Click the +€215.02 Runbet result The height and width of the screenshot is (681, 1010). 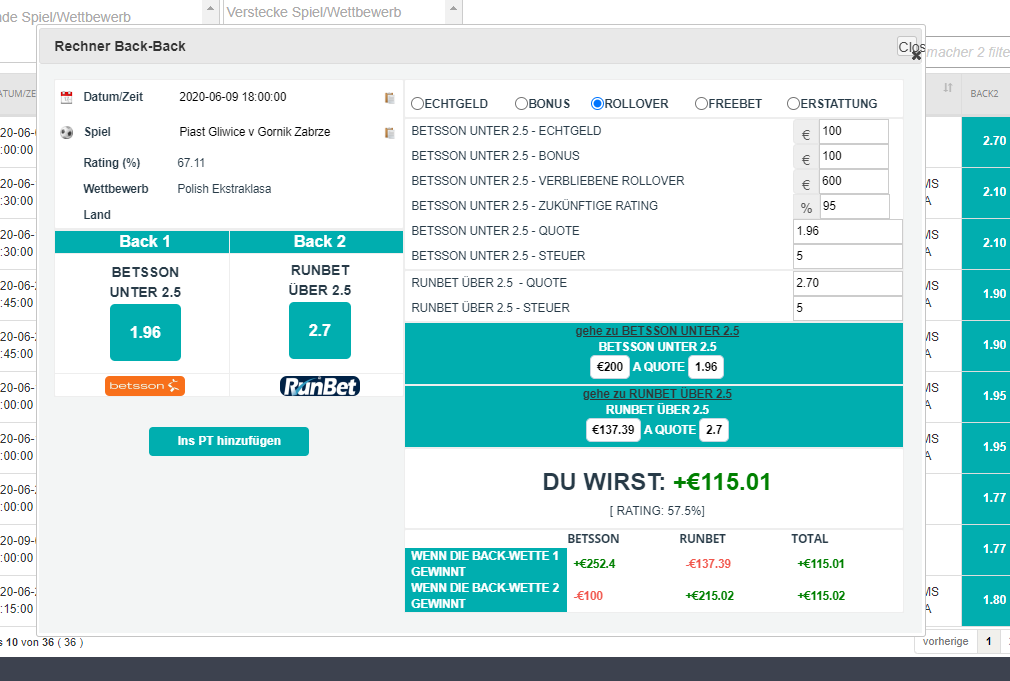tap(709, 596)
